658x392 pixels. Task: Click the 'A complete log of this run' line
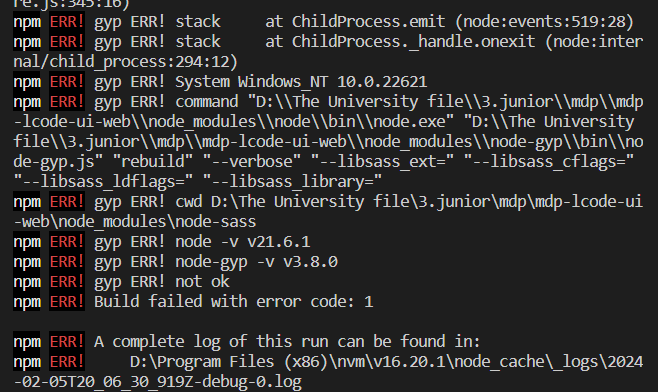tap(287, 342)
